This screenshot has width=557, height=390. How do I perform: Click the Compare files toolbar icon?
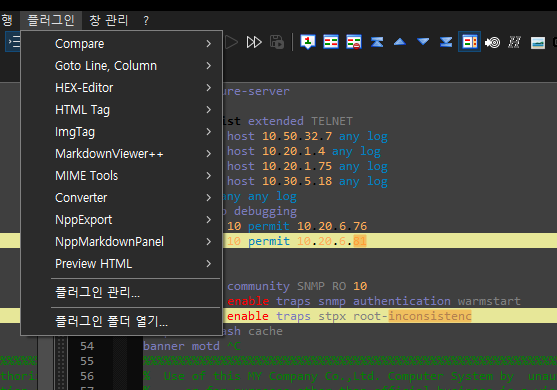pyautogui.click(x=331, y=42)
